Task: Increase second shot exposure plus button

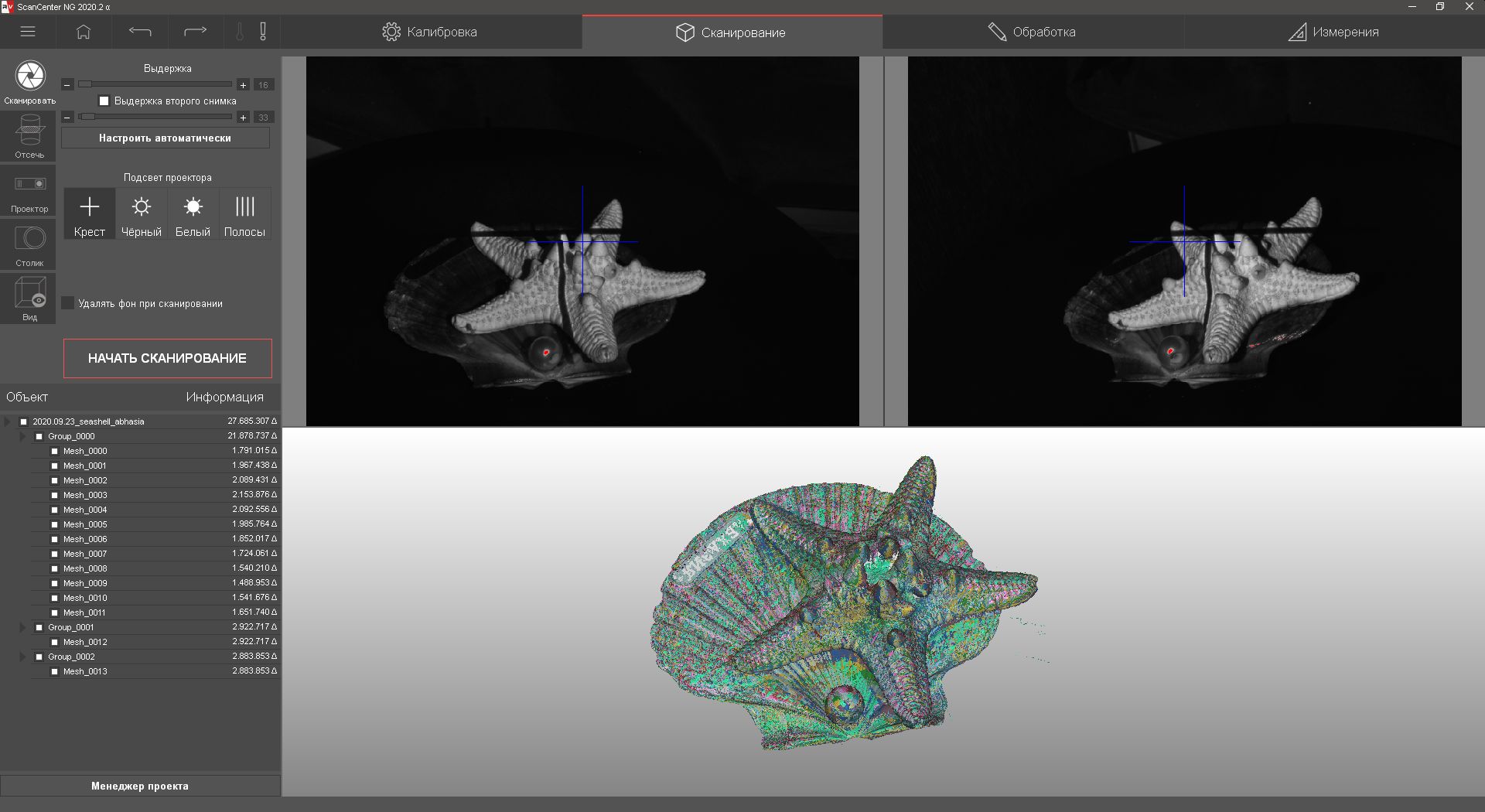Action: 243,118
